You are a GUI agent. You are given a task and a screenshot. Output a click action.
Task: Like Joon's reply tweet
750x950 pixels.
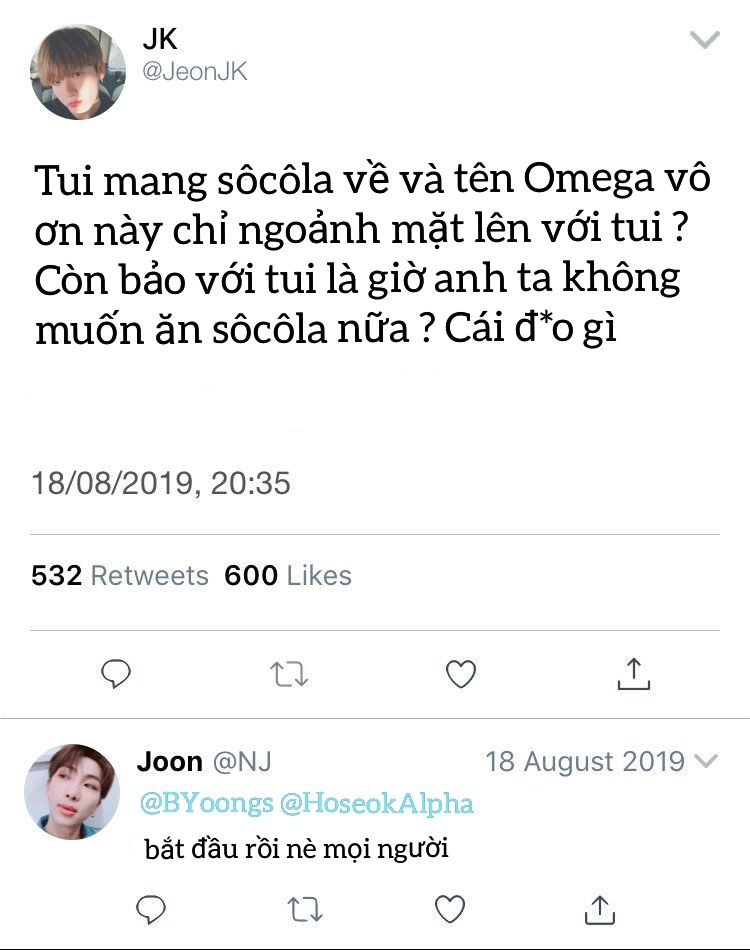point(450,908)
